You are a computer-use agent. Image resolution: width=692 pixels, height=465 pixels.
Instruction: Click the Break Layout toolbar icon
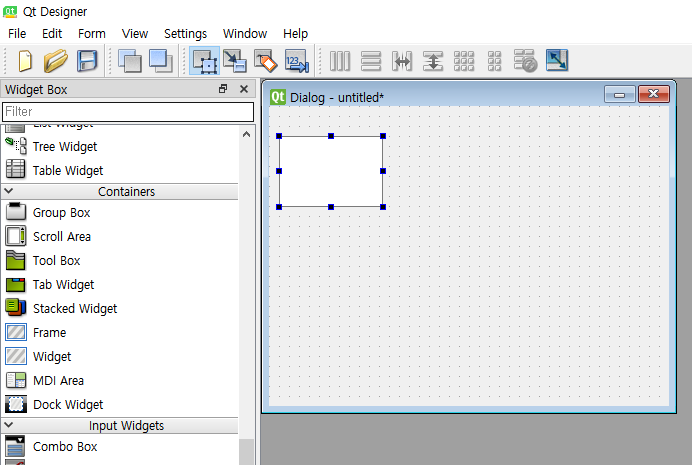tap(525, 60)
